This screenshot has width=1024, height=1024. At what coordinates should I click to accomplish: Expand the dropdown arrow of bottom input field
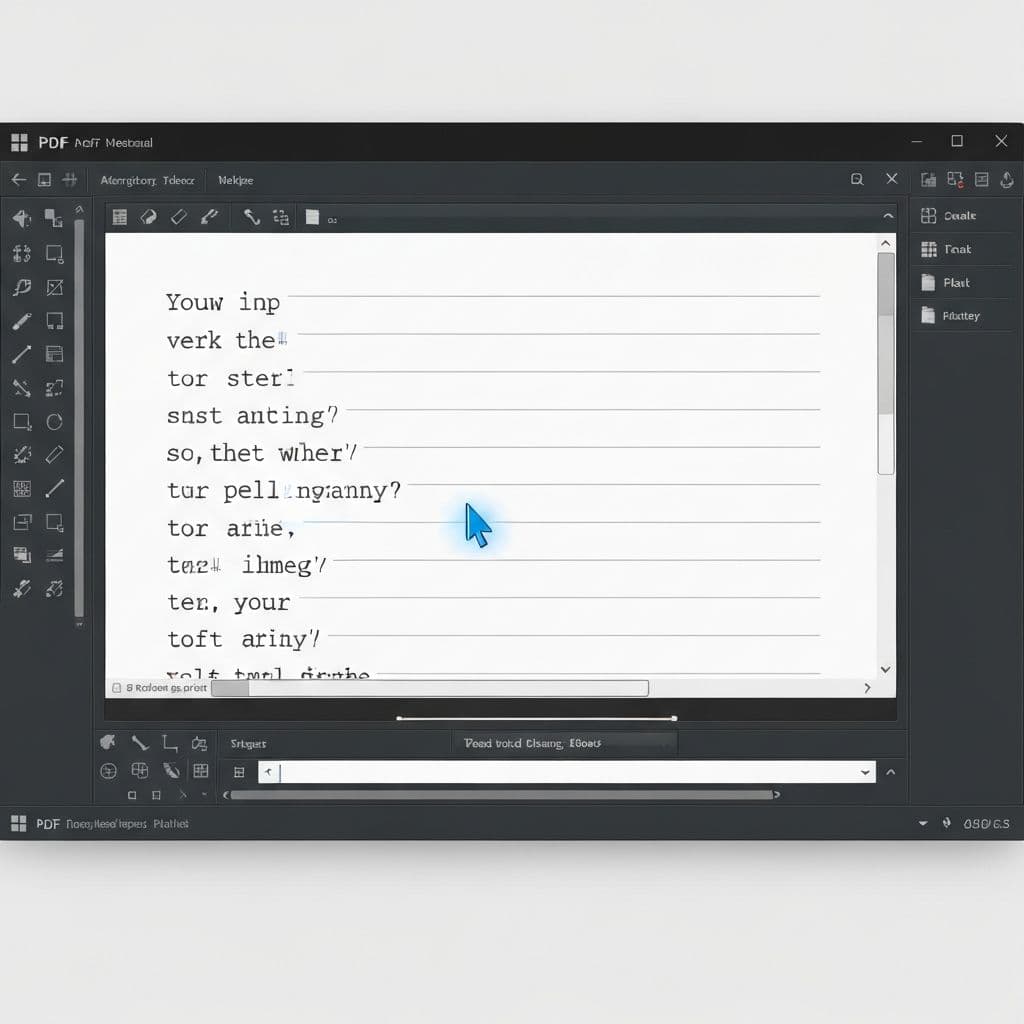(865, 772)
